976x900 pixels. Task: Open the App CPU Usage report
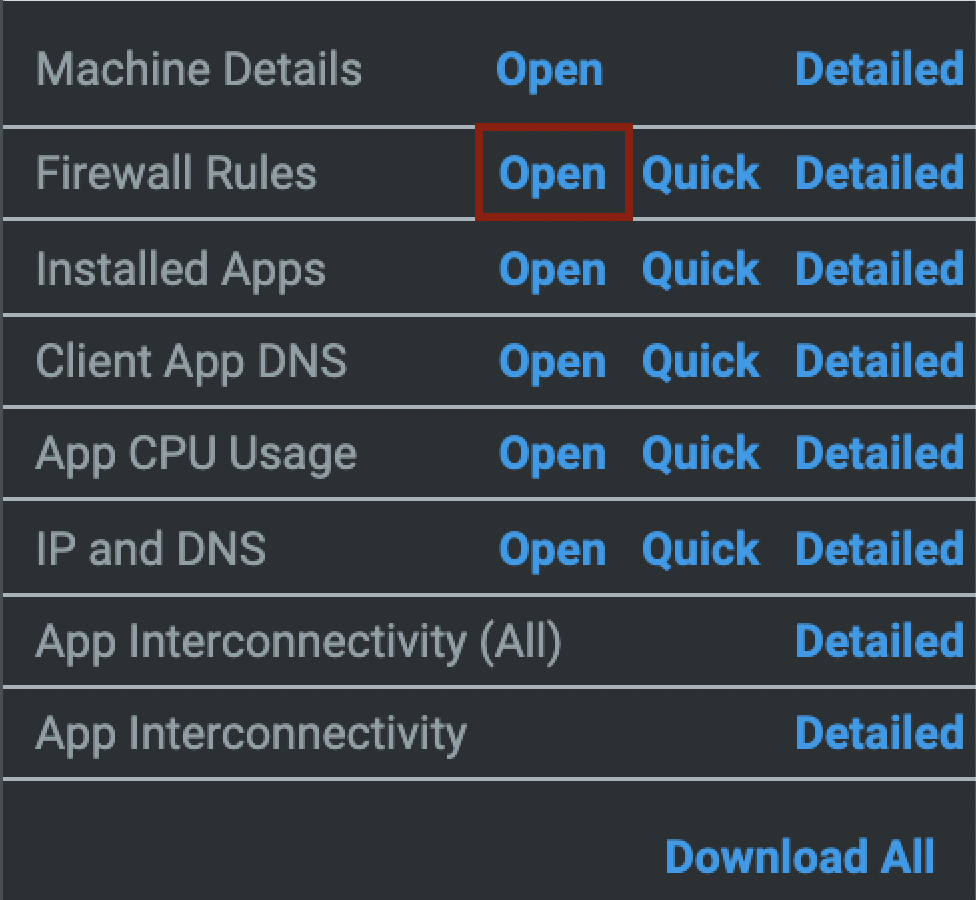(x=553, y=453)
